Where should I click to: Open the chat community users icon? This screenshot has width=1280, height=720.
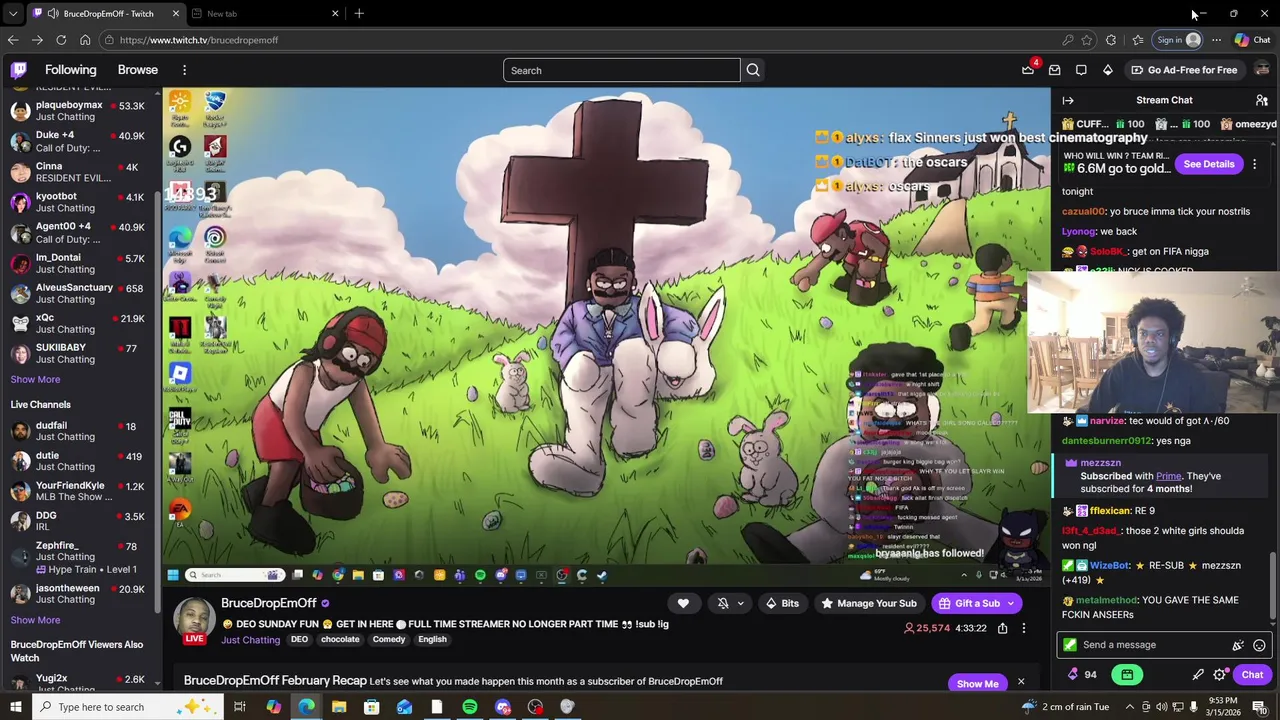[1262, 100]
